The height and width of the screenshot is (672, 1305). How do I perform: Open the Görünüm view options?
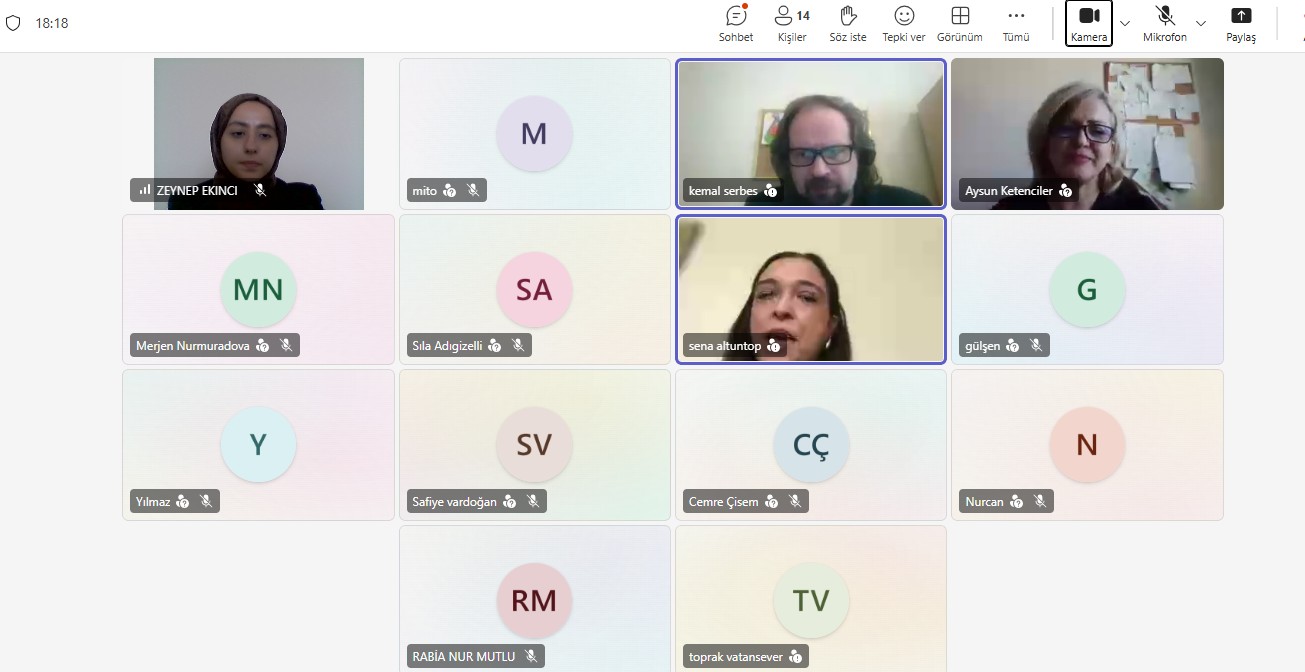(x=960, y=23)
